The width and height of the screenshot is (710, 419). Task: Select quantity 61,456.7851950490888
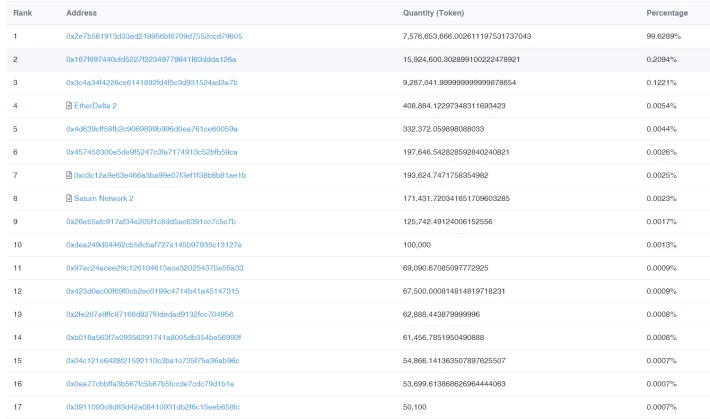pos(443,337)
